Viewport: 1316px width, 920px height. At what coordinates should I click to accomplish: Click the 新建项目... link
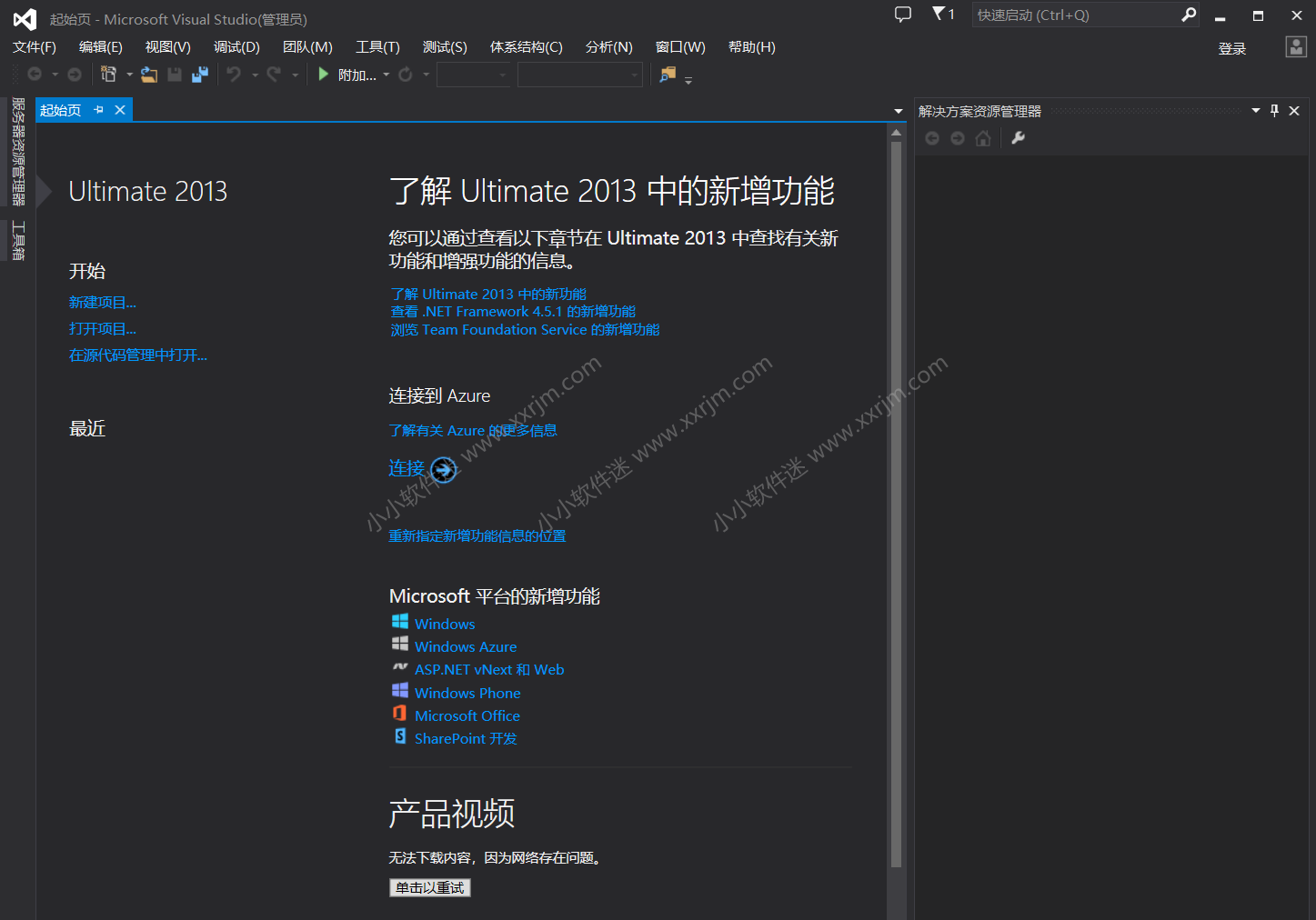click(x=103, y=303)
